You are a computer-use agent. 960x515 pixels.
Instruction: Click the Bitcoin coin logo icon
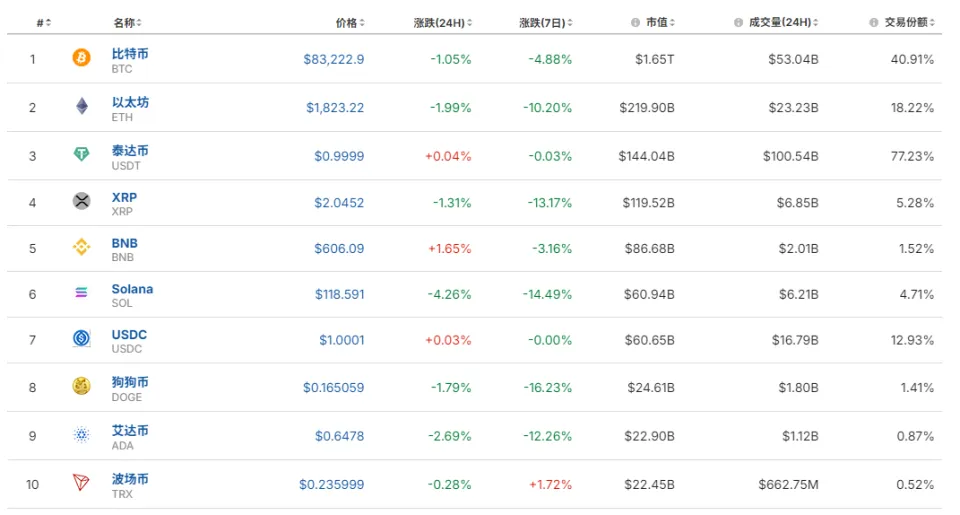(x=81, y=58)
